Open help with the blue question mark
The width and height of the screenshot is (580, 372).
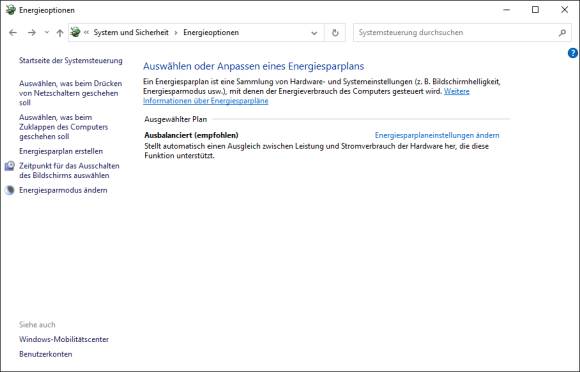click(573, 53)
